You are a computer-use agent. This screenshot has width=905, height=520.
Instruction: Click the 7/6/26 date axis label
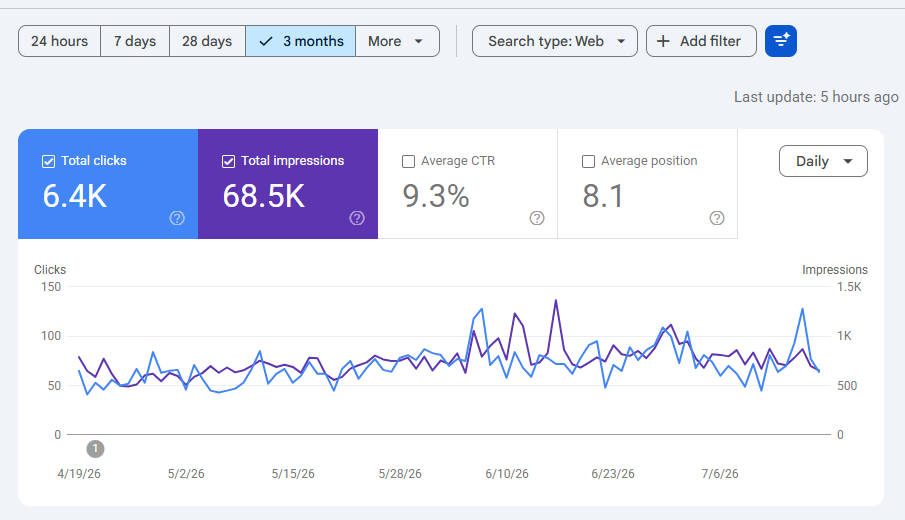pos(720,474)
